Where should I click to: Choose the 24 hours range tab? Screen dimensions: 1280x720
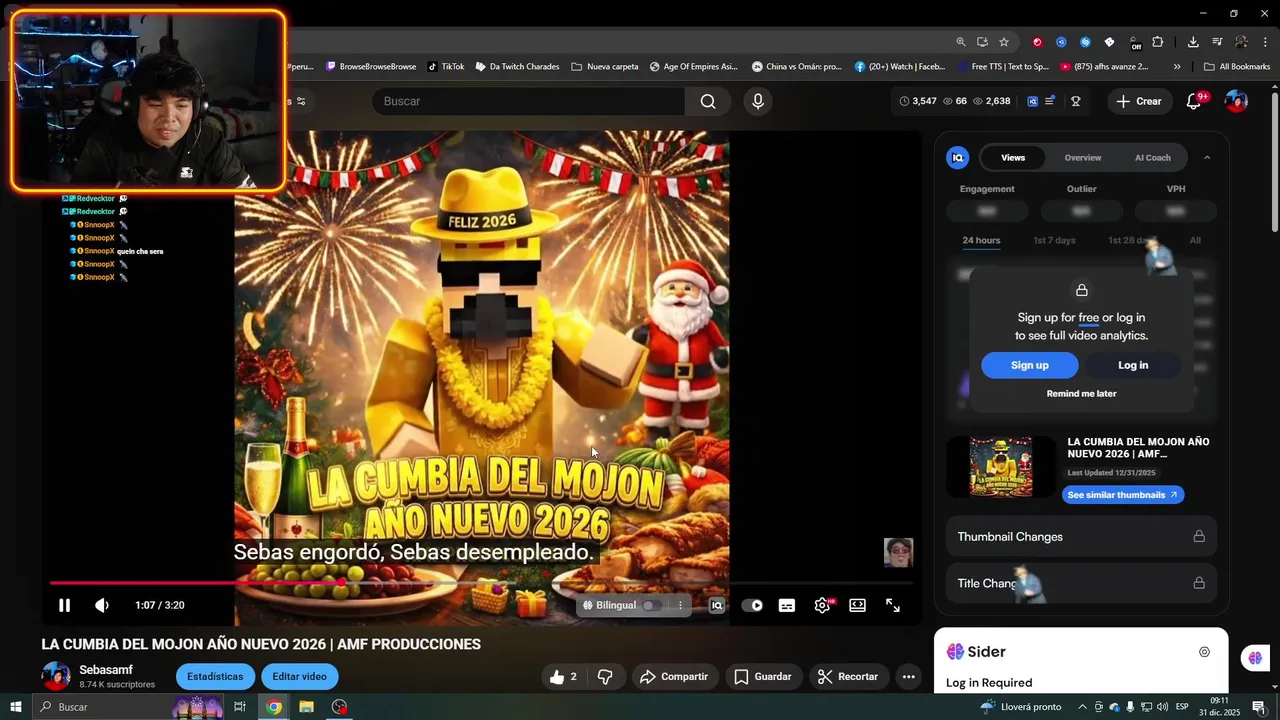pyautogui.click(x=981, y=240)
